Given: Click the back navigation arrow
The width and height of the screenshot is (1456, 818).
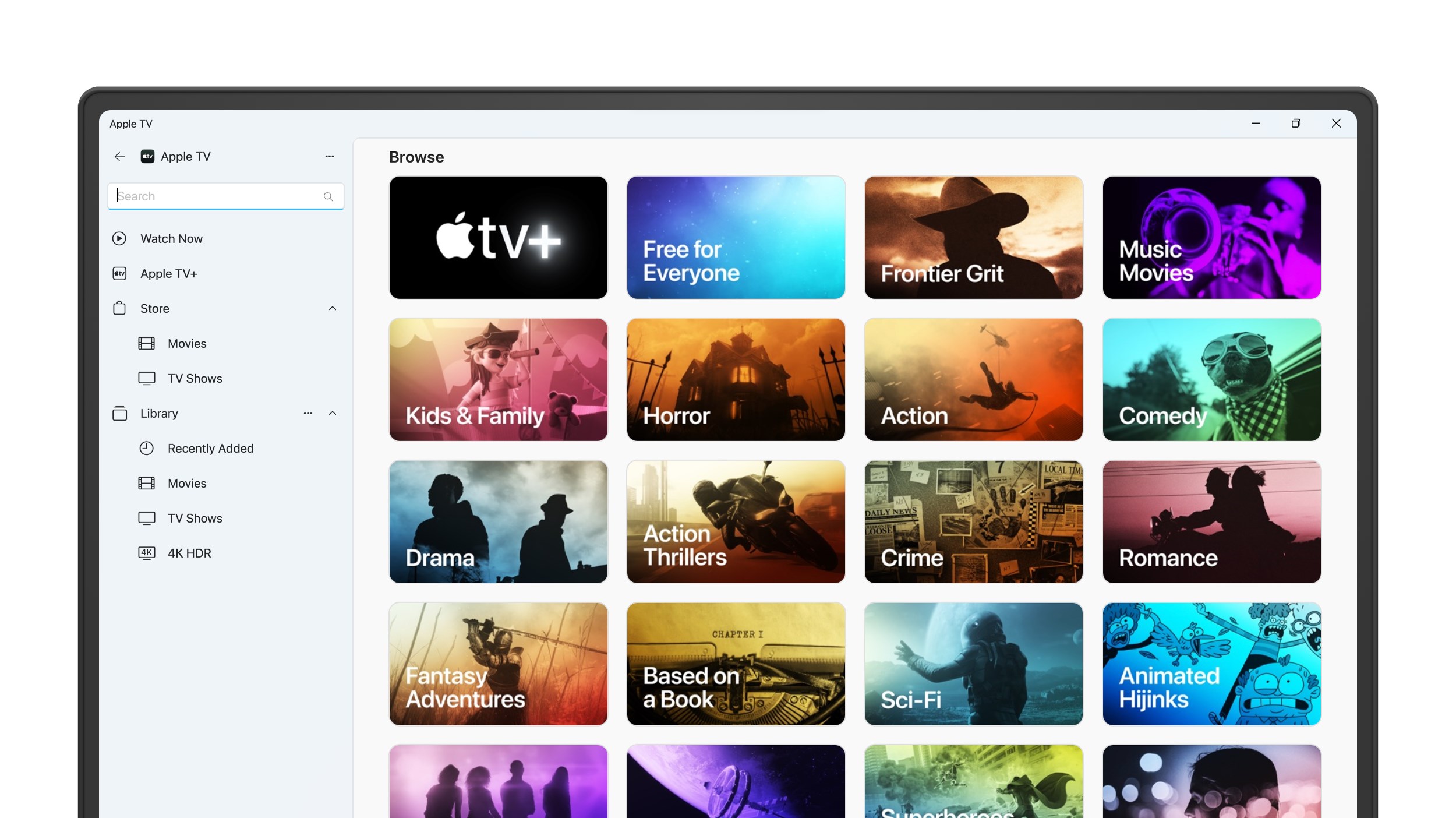Looking at the screenshot, I should 120,156.
